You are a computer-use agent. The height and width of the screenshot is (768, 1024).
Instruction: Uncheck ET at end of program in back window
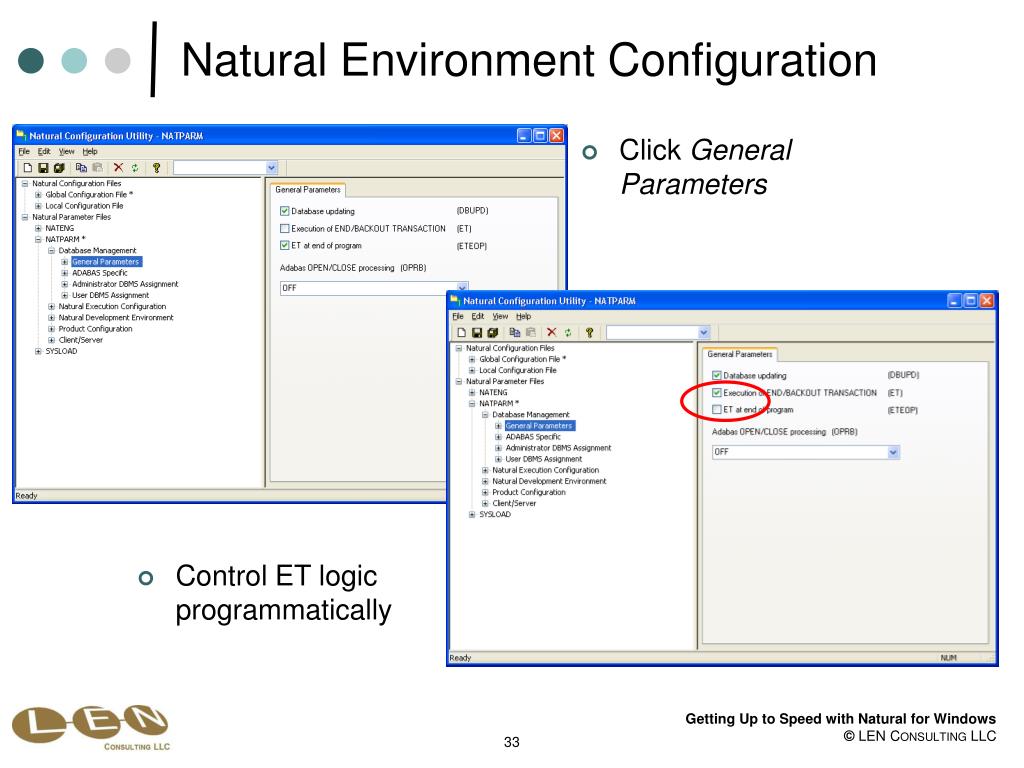point(285,246)
